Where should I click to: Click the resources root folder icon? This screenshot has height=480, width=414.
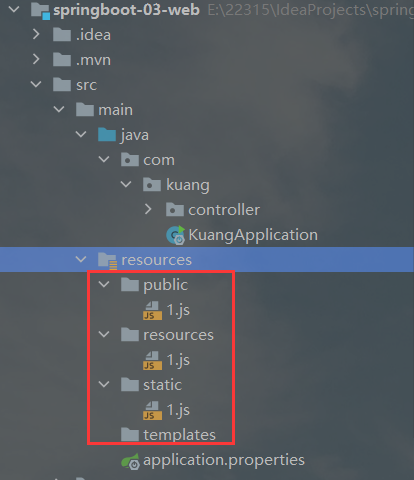107,260
